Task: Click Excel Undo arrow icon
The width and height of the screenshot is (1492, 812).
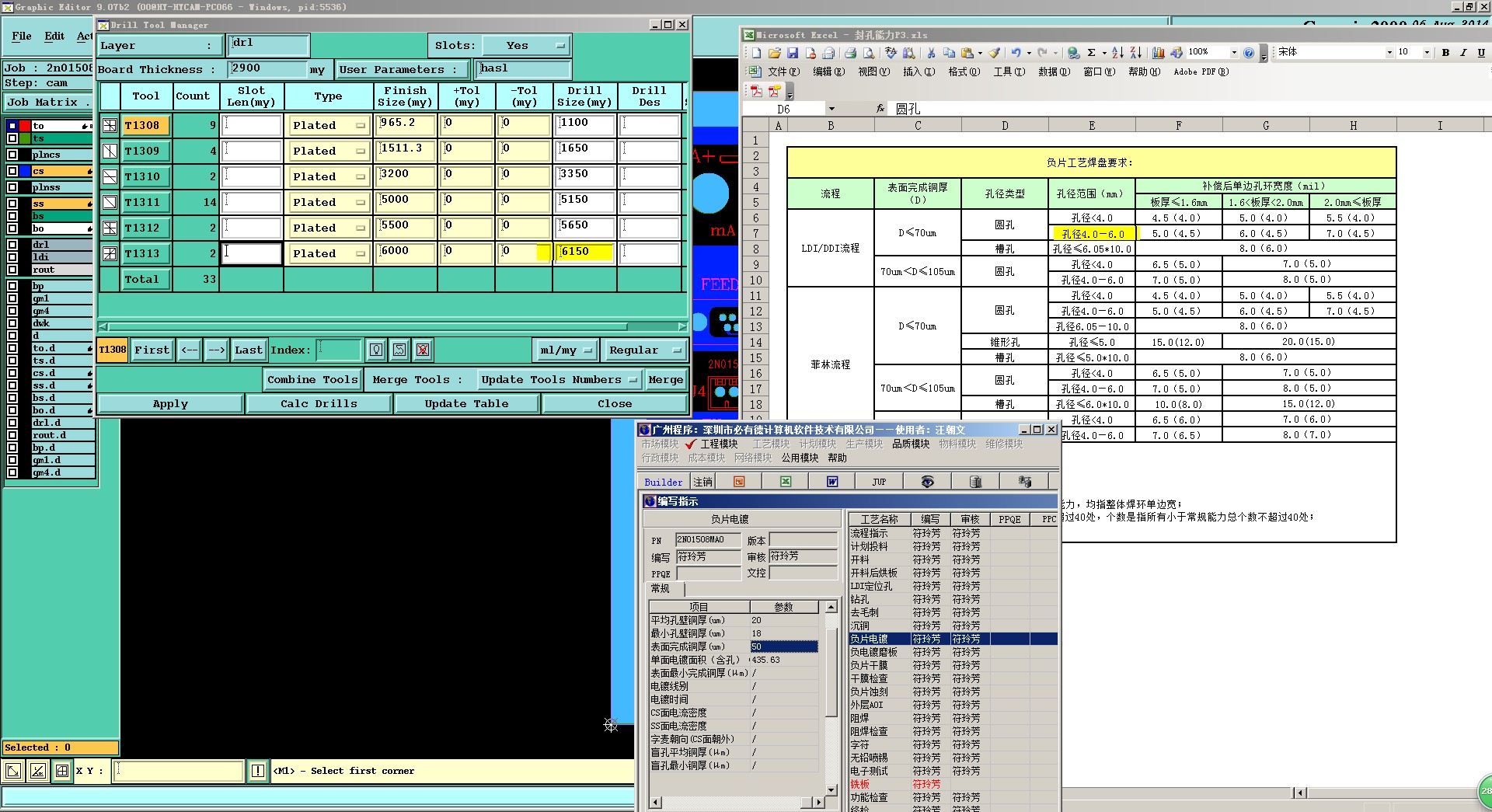Action: click(1016, 53)
